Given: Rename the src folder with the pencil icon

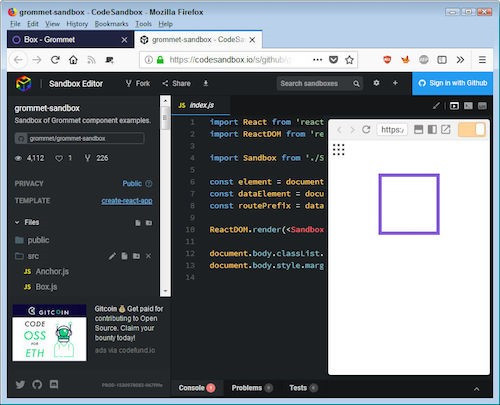Looking at the screenshot, I should coord(112,256).
